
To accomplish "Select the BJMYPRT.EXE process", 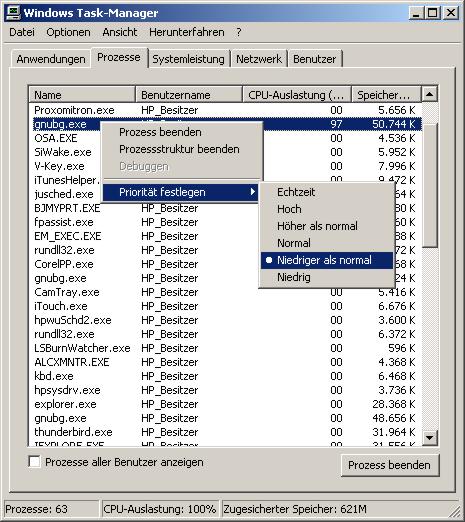I will 67,208.
